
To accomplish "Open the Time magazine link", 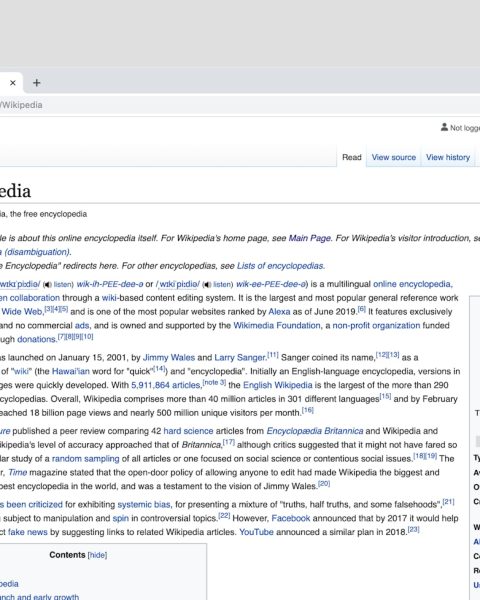I will click(x=18, y=472).
